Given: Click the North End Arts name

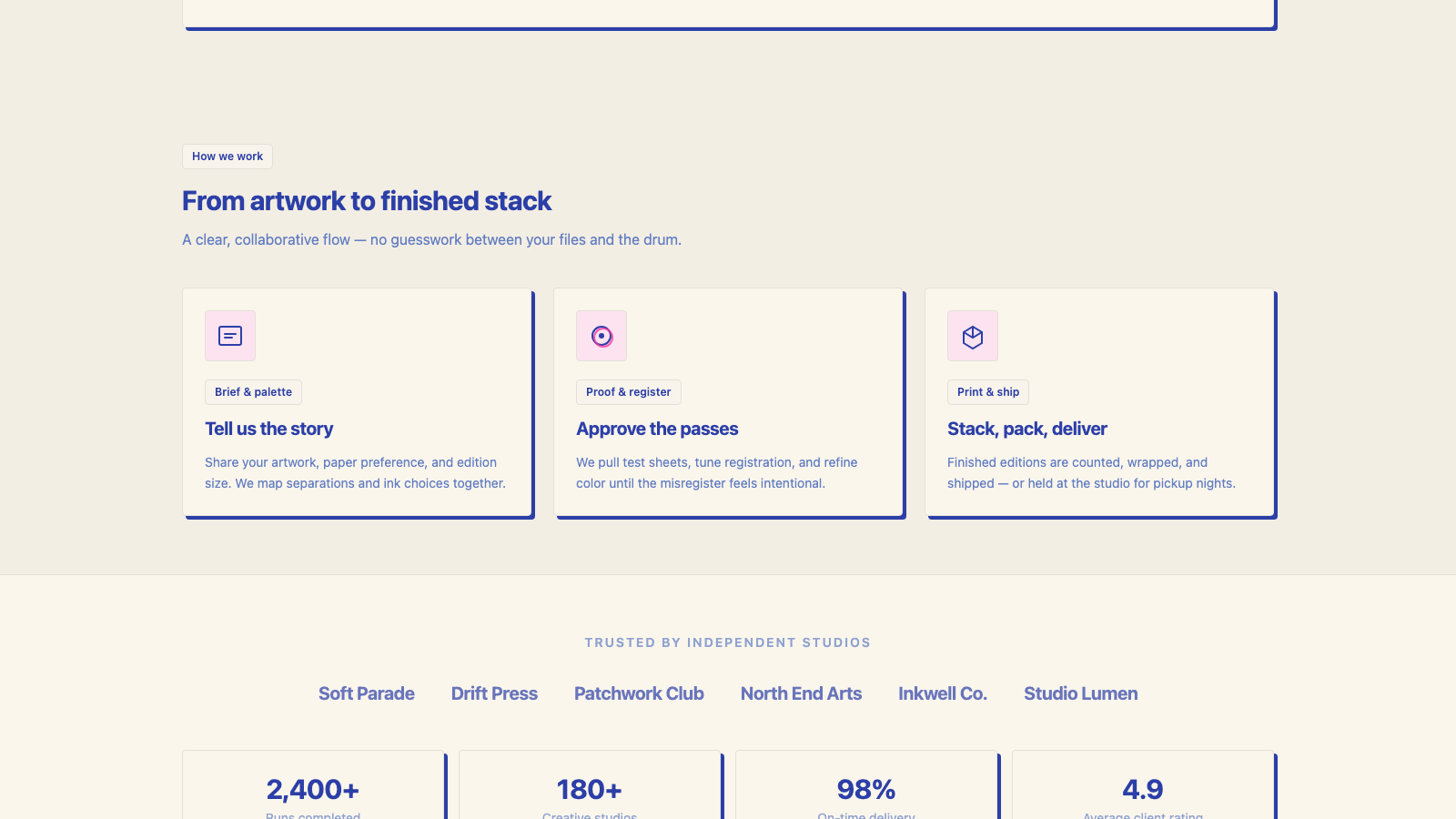Looking at the screenshot, I should click(x=801, y=693).
